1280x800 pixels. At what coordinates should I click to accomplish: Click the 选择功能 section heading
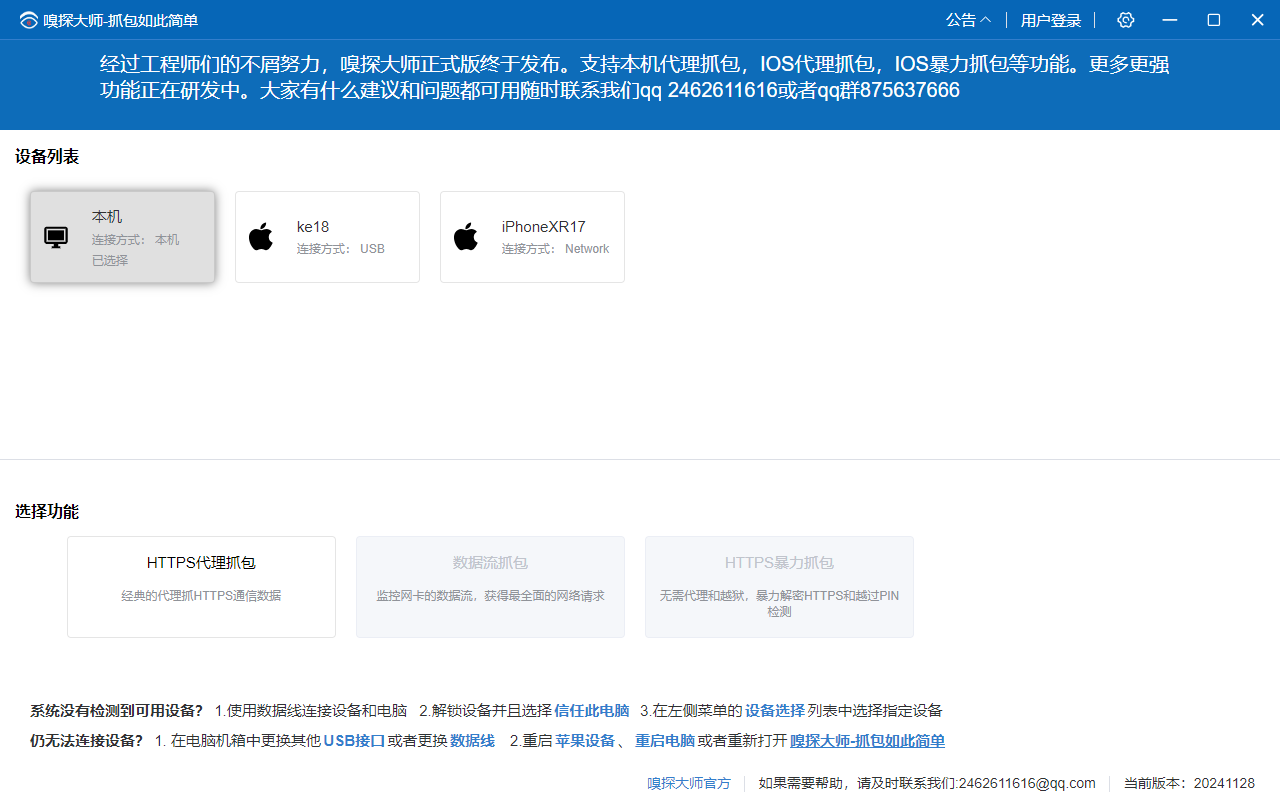(x=47, y=511)
